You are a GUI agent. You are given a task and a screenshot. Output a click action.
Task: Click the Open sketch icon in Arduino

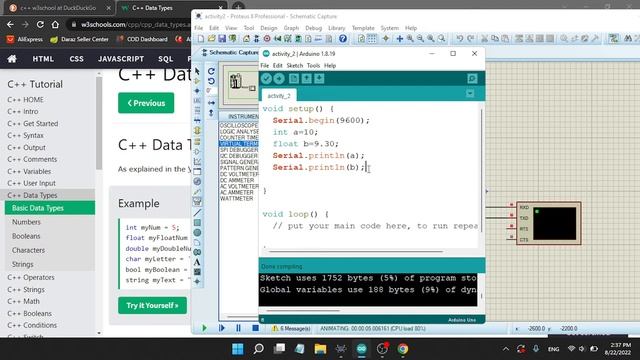pos(306,78)
